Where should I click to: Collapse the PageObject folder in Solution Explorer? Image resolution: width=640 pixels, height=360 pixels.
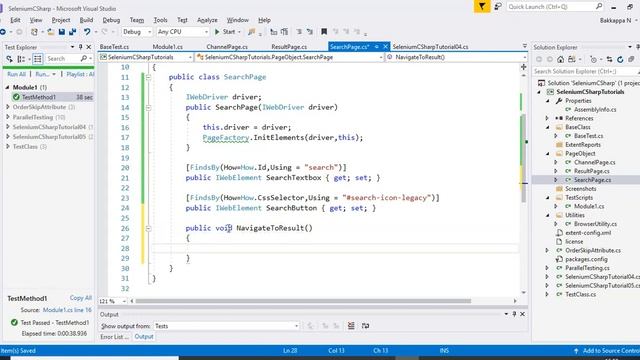[x=548, y=154]
